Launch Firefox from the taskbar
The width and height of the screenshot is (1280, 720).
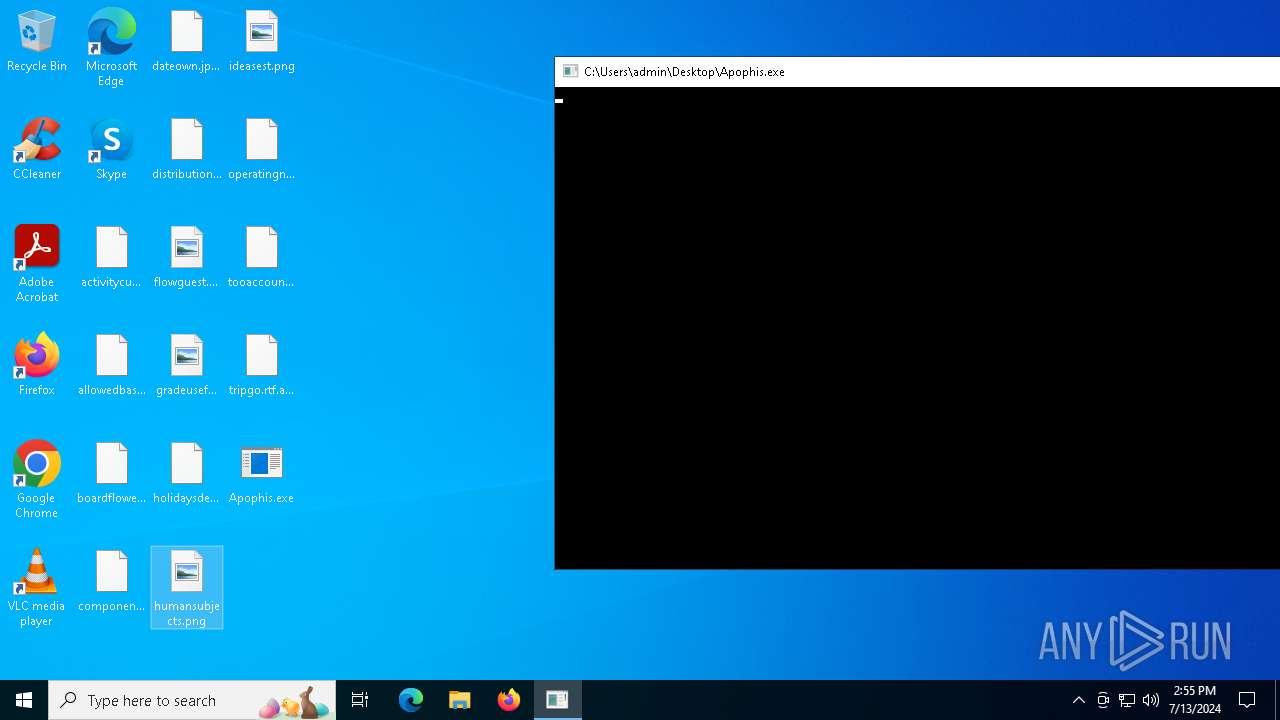pos(508,700)
